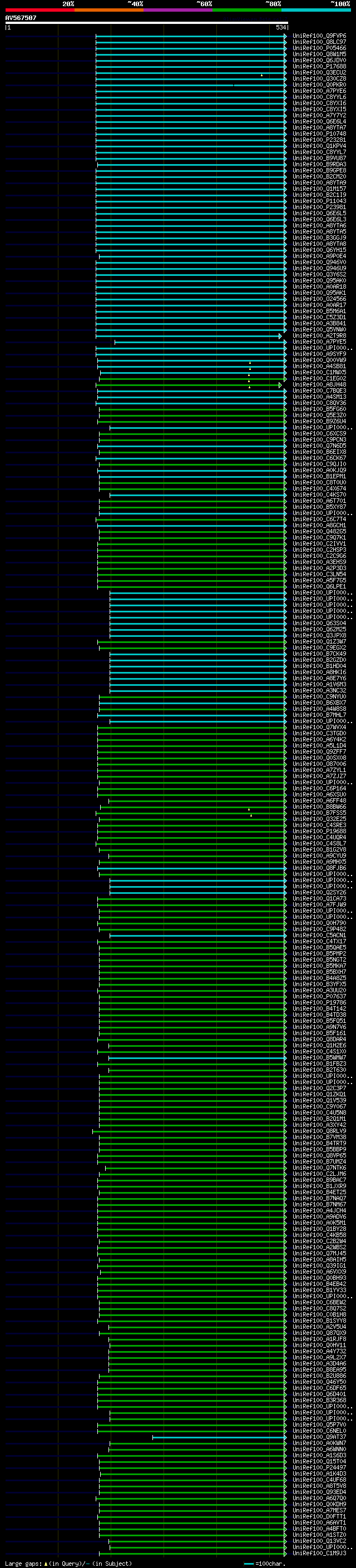Screen dimensions: 356x1568
Task: Click the query end position 534
Action: [x=280, y=27]
